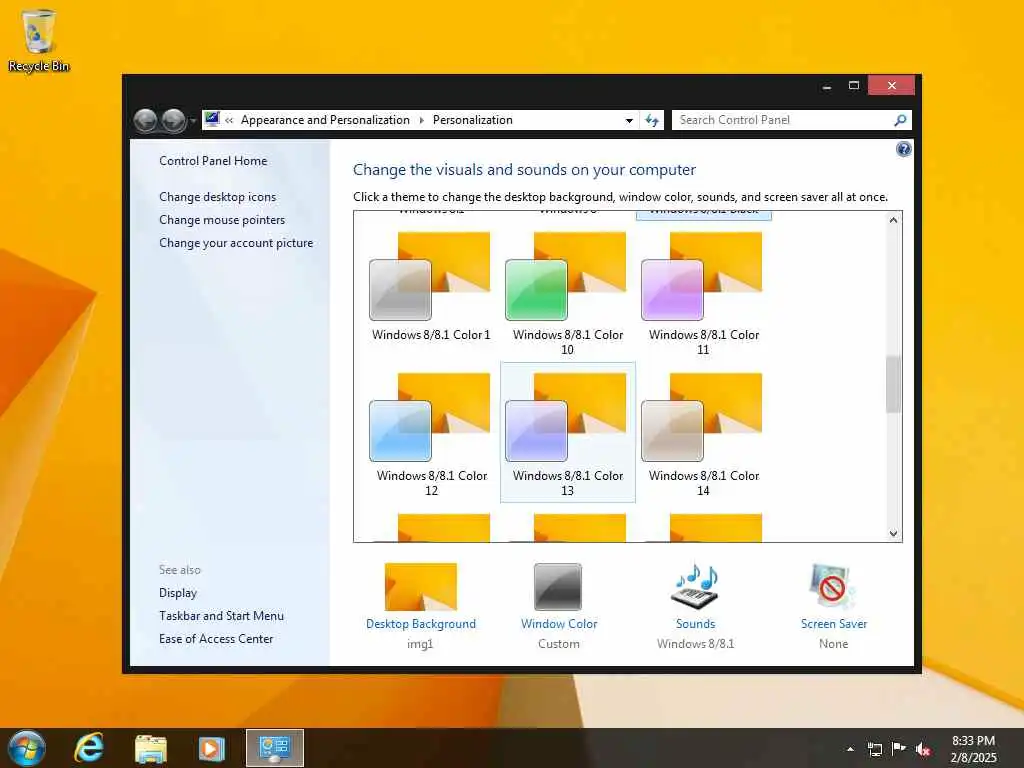Click the muted volume tray icon
The width and height of the screenshot is (1024, 768).
click(923, 749)
